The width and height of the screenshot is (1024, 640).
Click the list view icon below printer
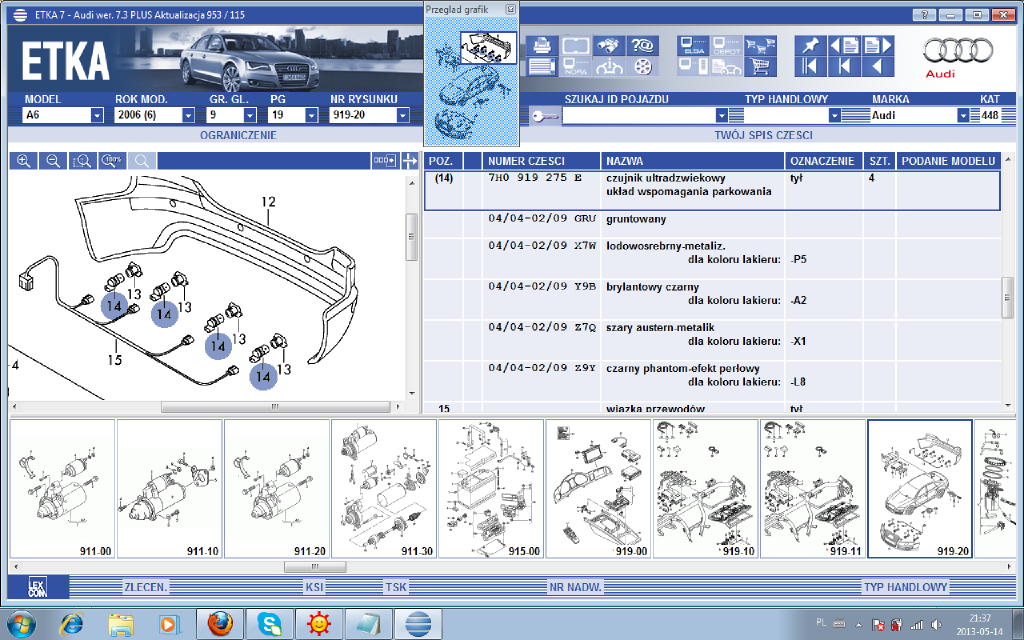coord(542,67)
